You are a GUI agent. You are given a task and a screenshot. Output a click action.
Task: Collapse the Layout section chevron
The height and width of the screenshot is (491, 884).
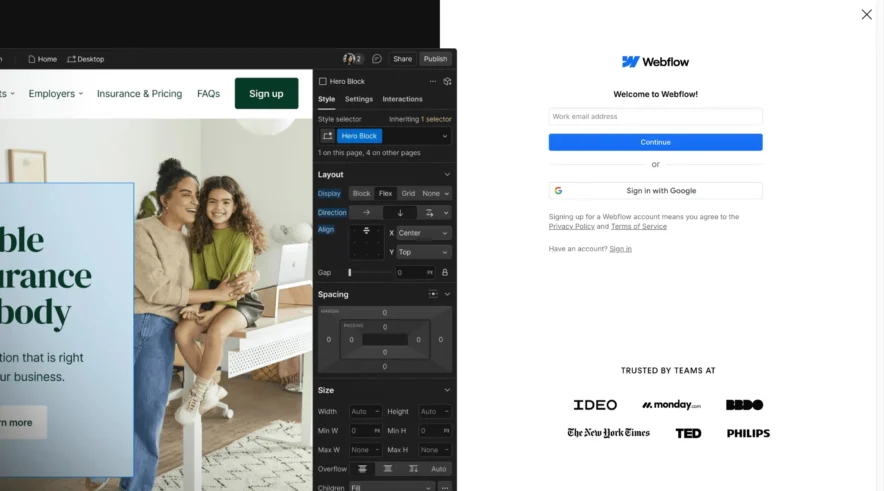(x=447, y=174)
